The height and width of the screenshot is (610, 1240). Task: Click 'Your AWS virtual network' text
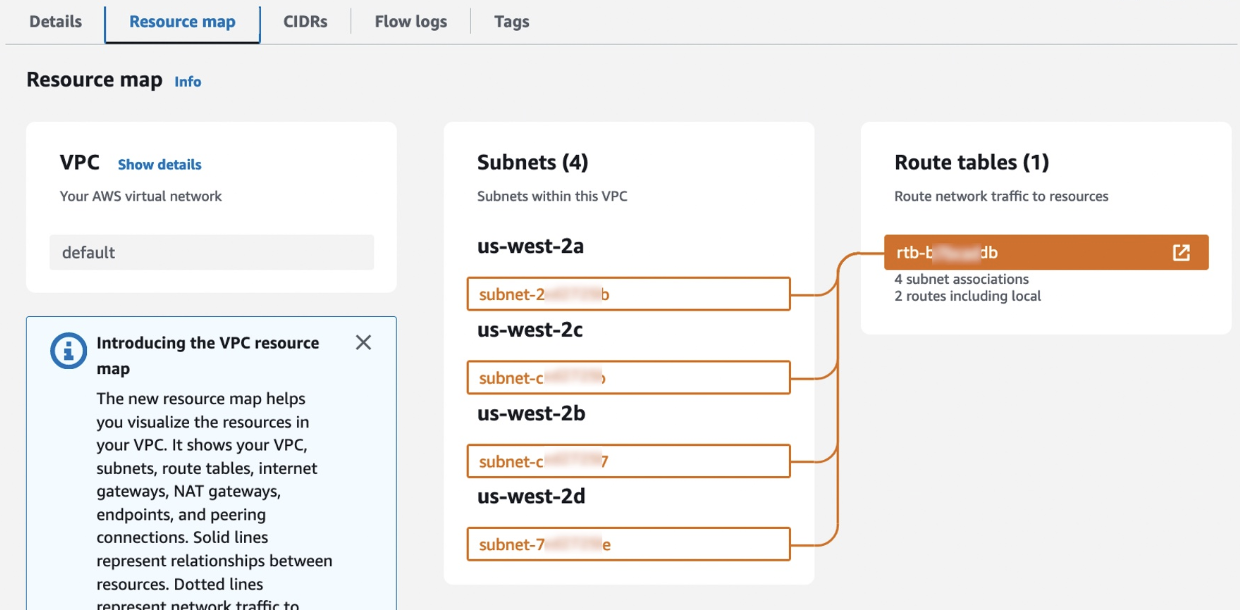141,196
